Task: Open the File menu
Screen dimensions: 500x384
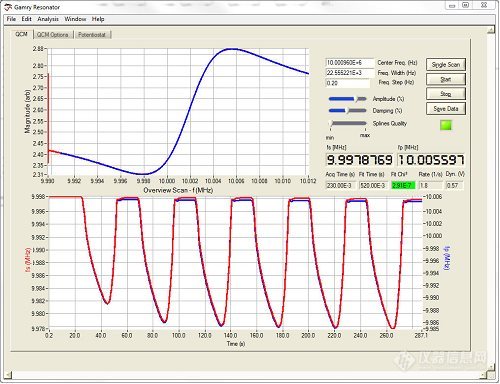Action: point(11,19)
